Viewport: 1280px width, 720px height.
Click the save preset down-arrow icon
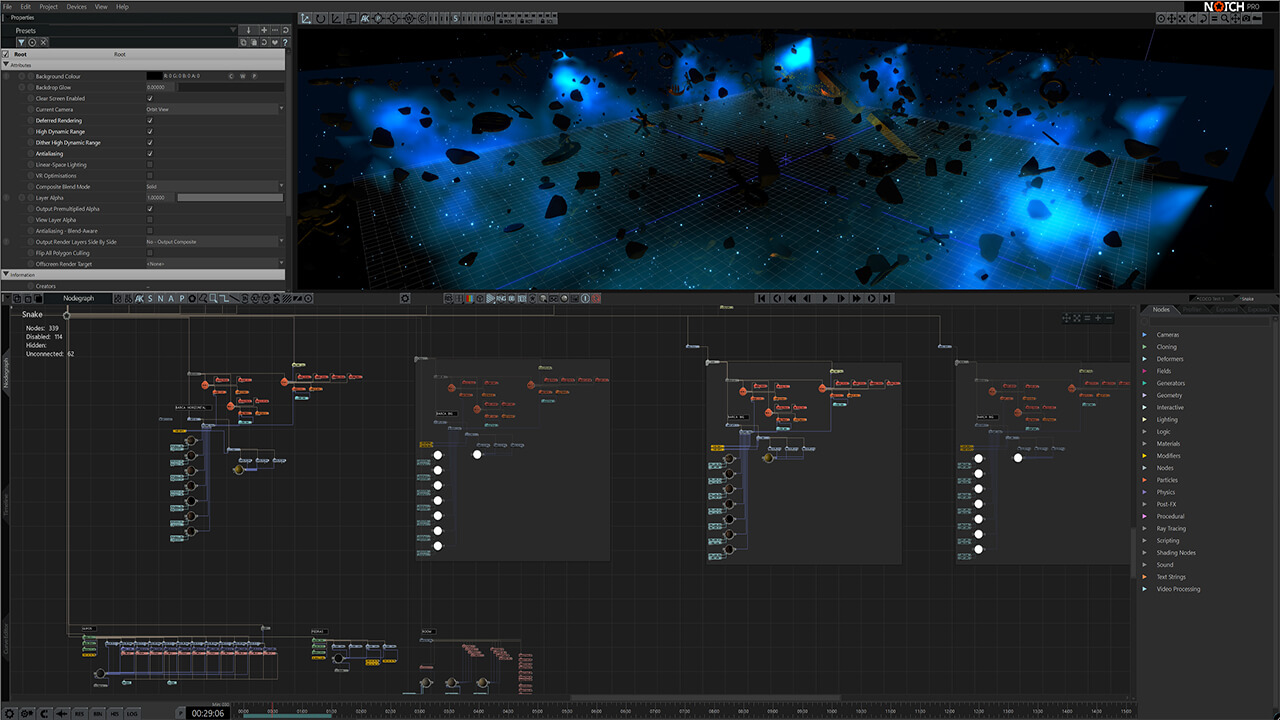pyautogui.click(x=248, y=30)
